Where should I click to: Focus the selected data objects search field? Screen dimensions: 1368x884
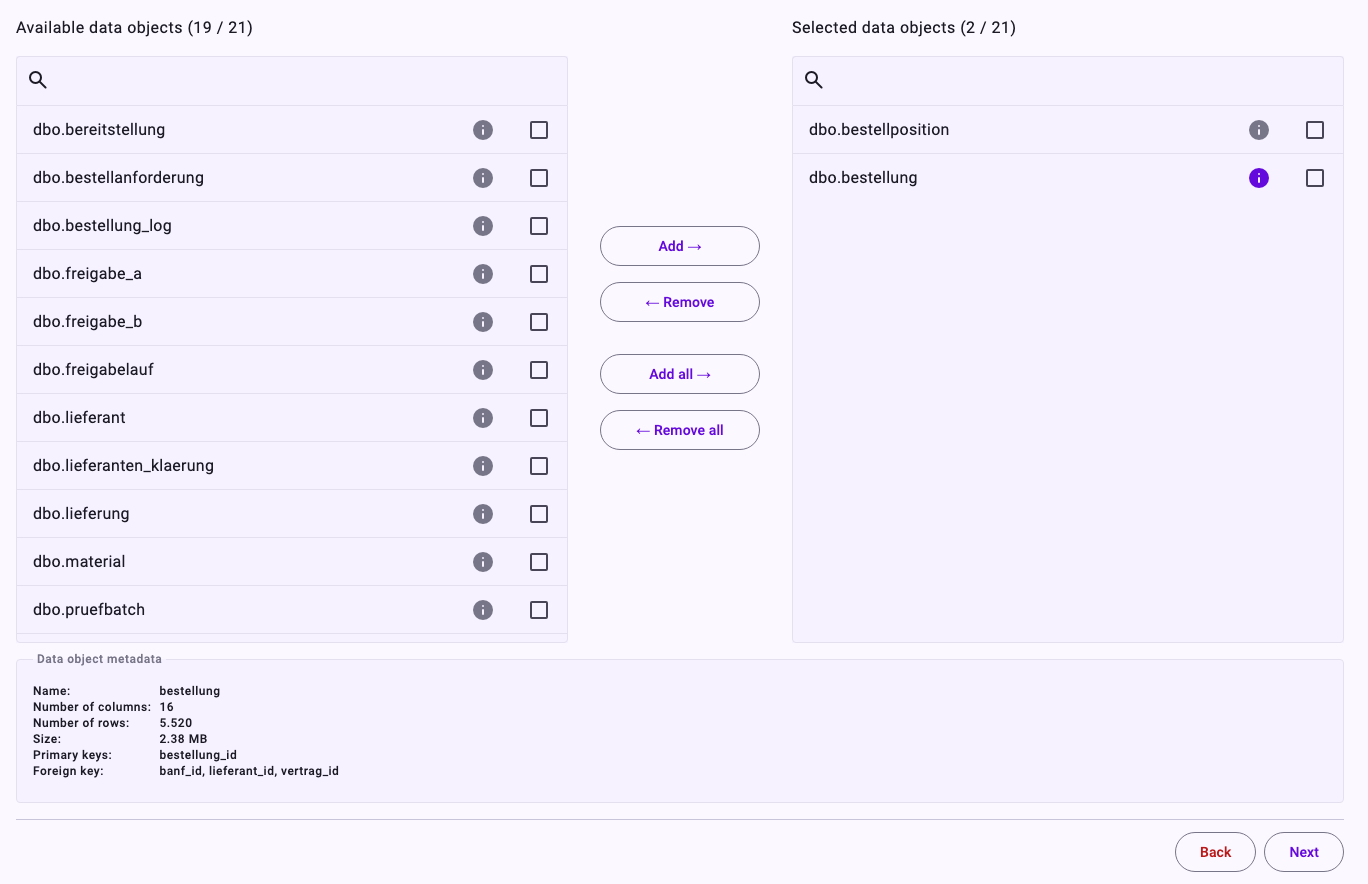pos(1068,81)
